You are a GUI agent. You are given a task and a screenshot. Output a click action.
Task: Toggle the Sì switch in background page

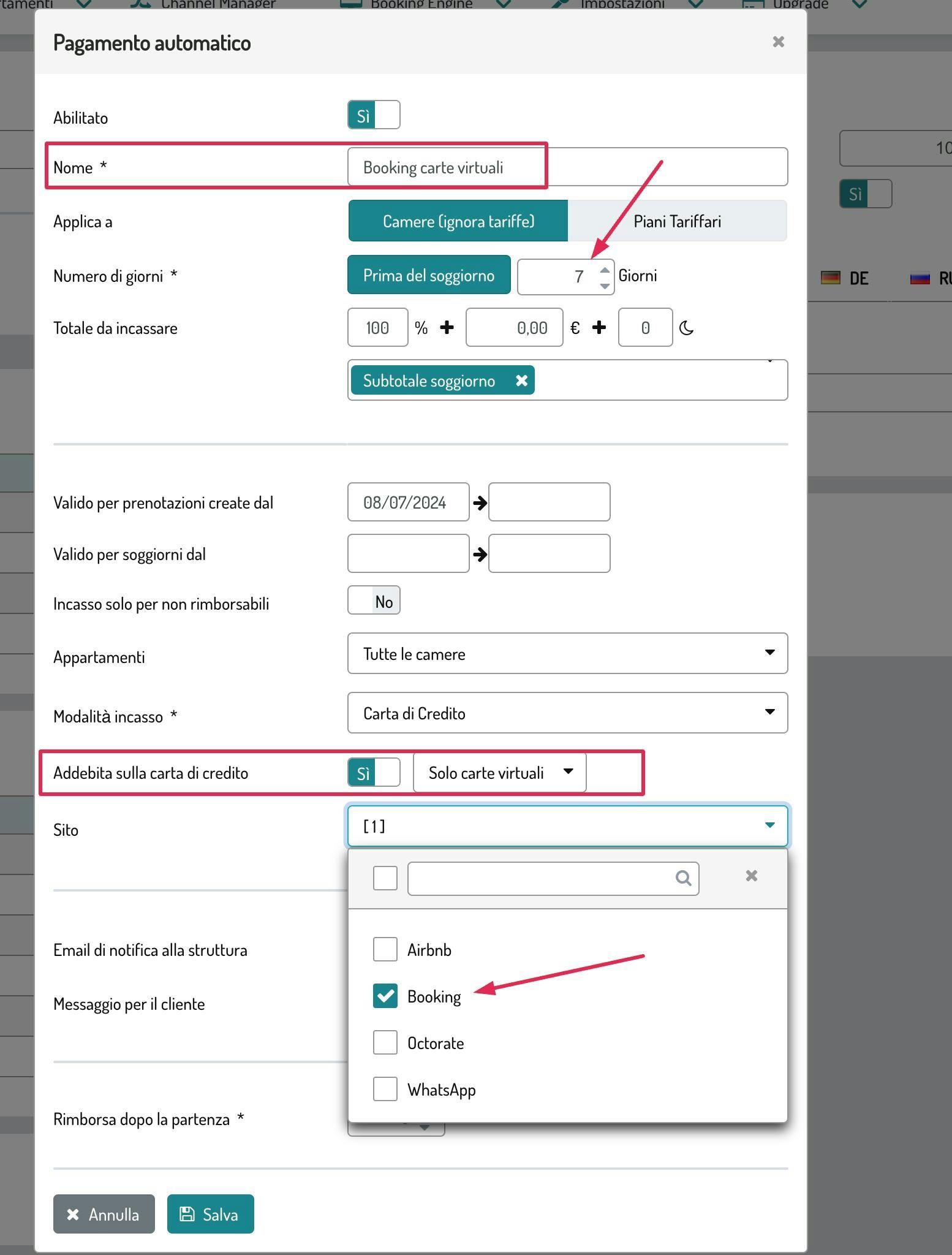(865, 194)
